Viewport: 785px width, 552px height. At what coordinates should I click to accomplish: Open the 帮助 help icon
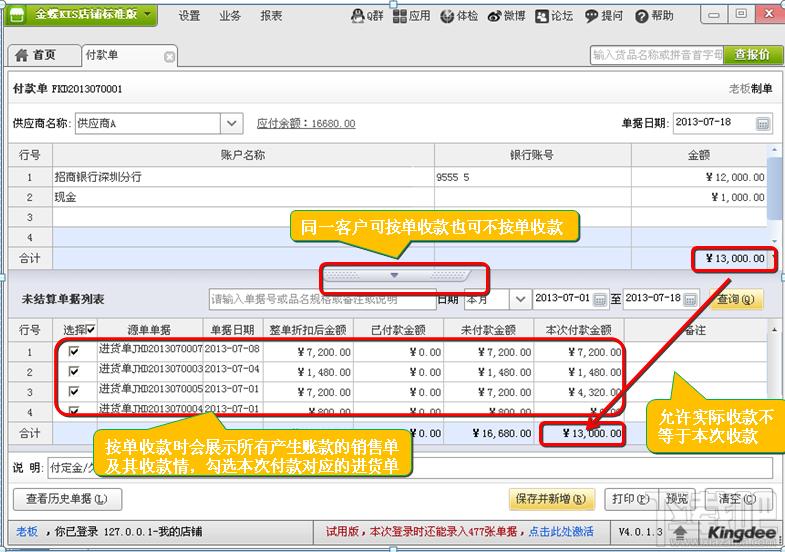(641, 16)
